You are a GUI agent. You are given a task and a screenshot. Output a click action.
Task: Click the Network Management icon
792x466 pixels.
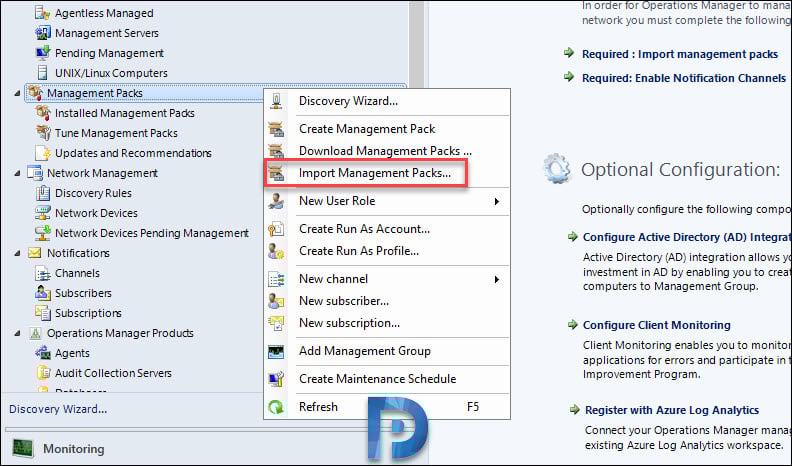coord(35,173)
